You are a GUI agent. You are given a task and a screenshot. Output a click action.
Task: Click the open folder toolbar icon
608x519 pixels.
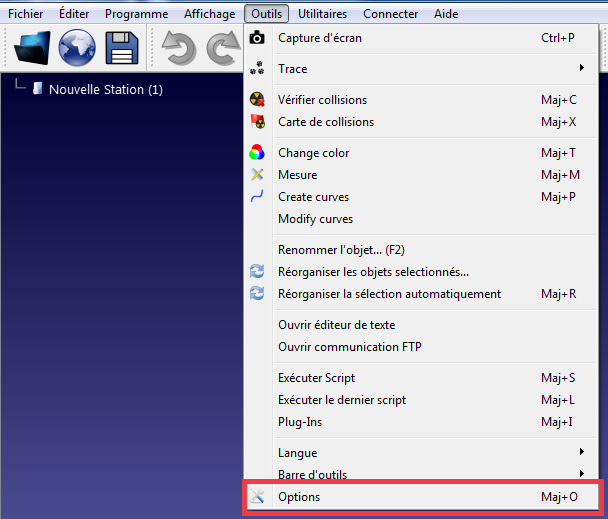pos(32,48)
